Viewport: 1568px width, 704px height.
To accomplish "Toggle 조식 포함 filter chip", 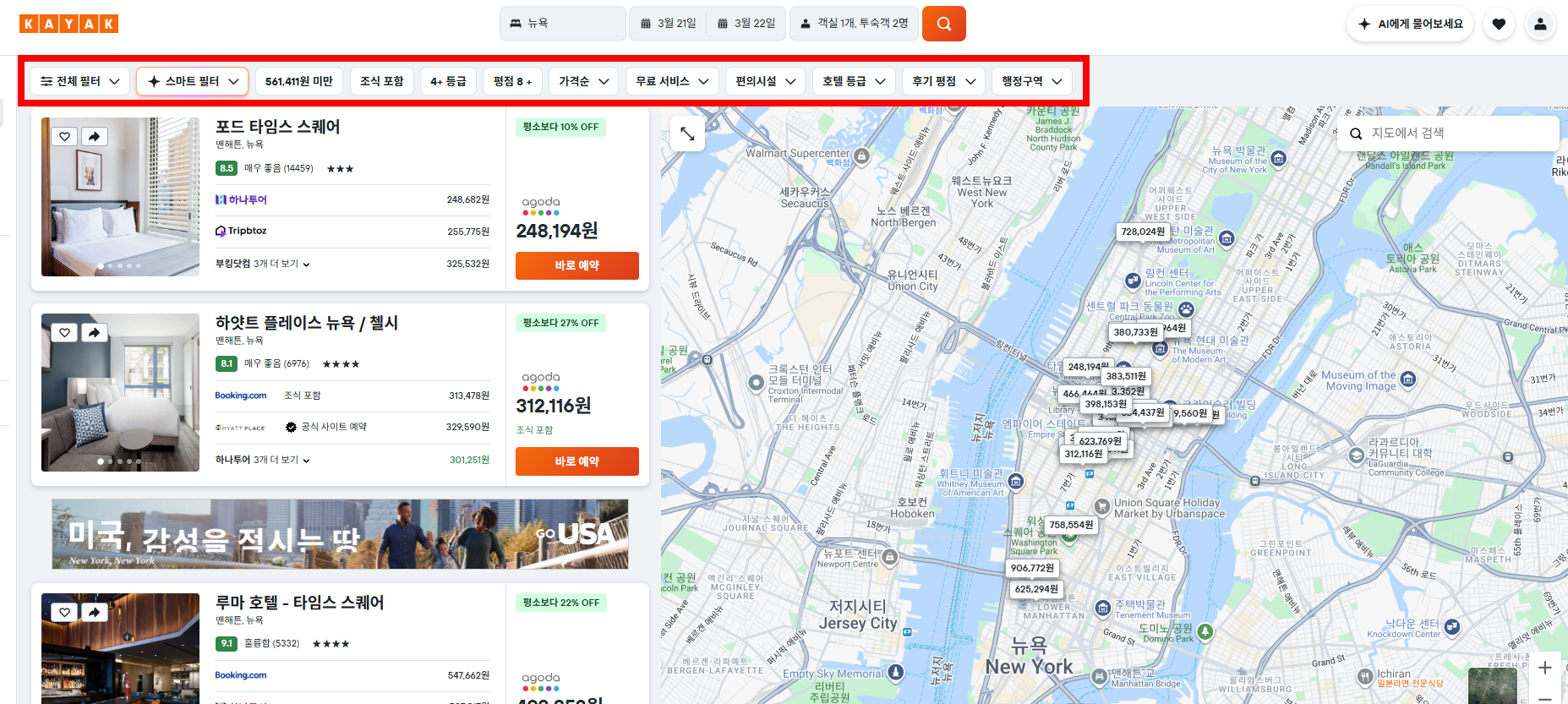I will (382, 81).
